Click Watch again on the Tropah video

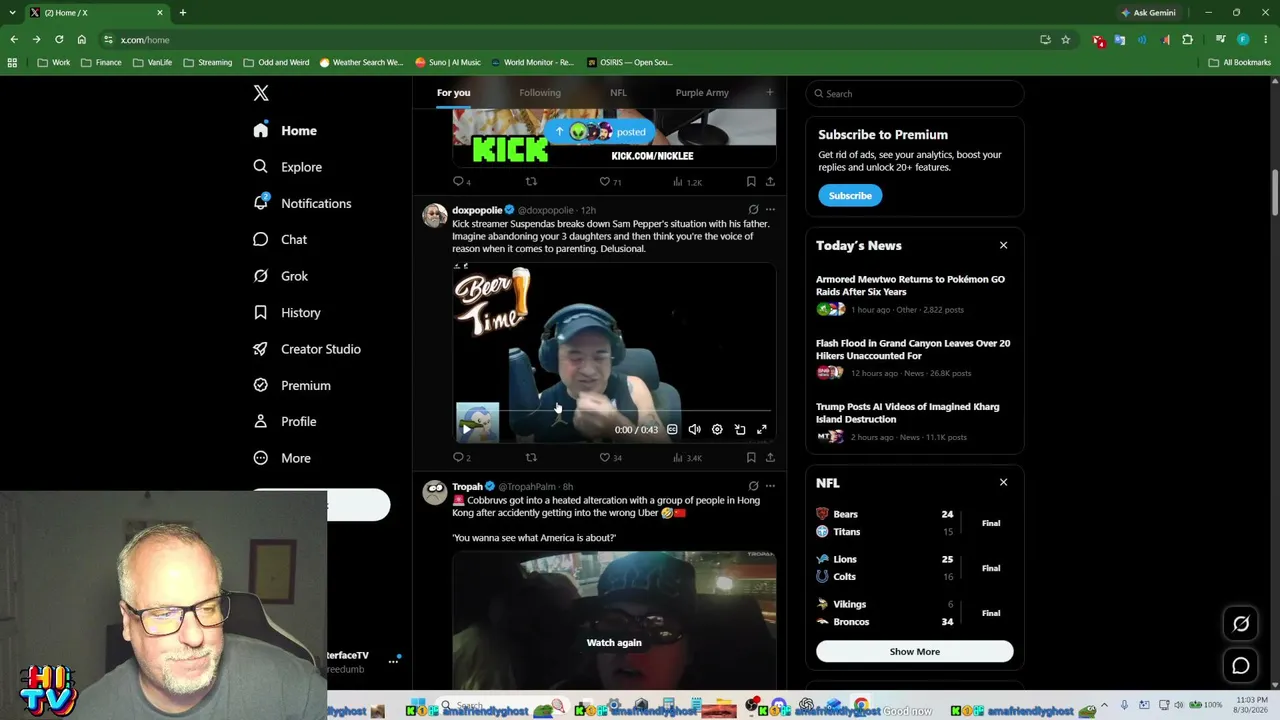[614, 643]
